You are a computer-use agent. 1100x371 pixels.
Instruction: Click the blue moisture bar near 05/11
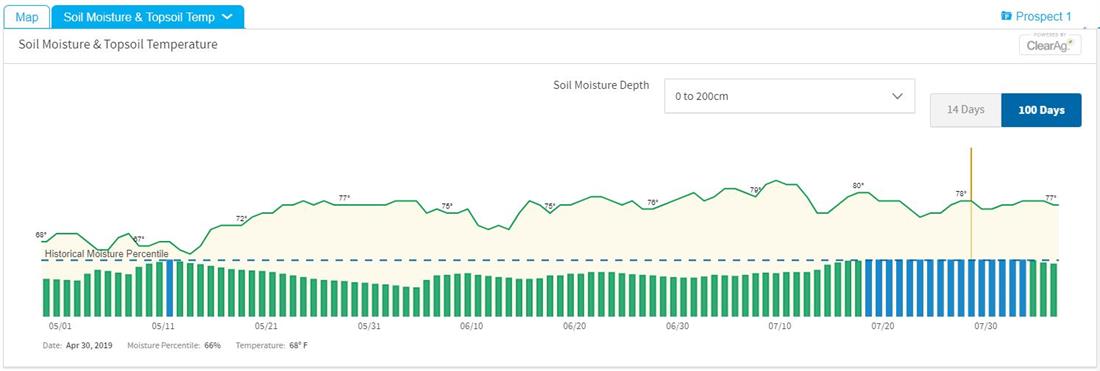click(x=169, y=288)
